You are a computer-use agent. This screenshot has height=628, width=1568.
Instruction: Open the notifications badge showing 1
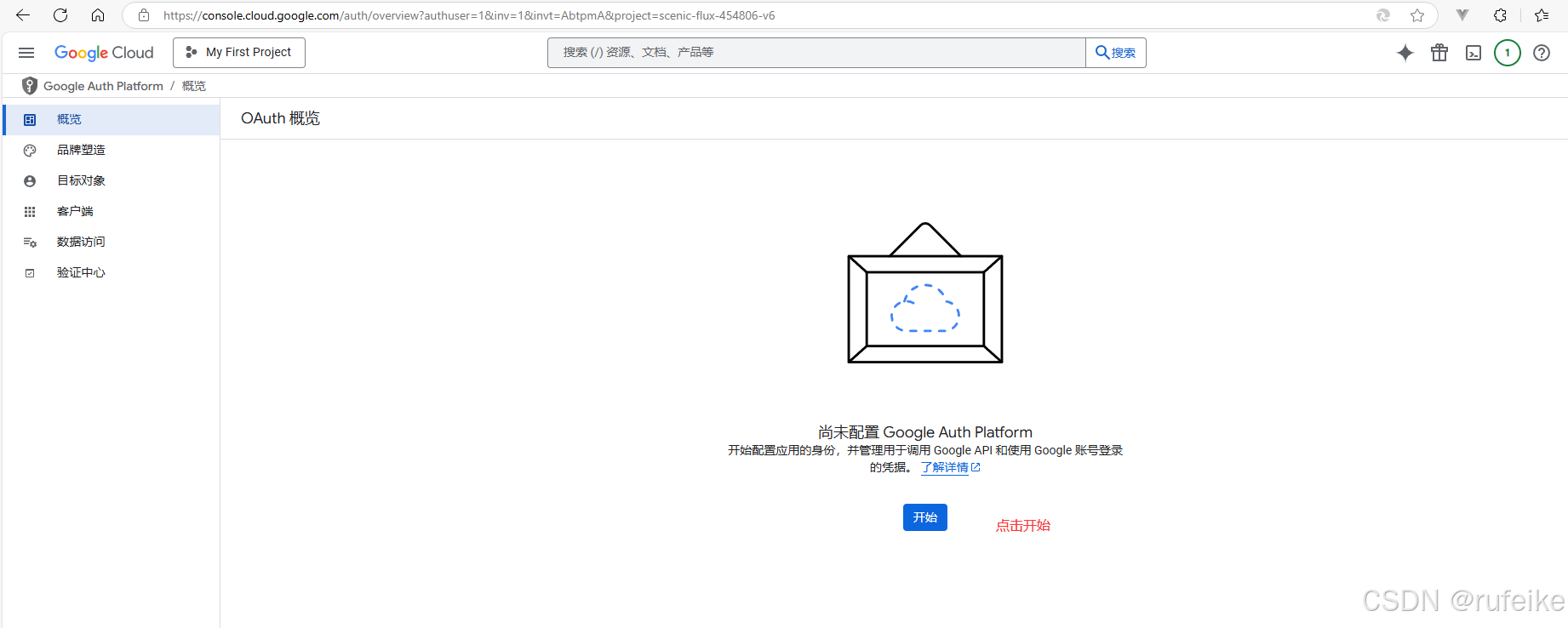coord(1508,53)
